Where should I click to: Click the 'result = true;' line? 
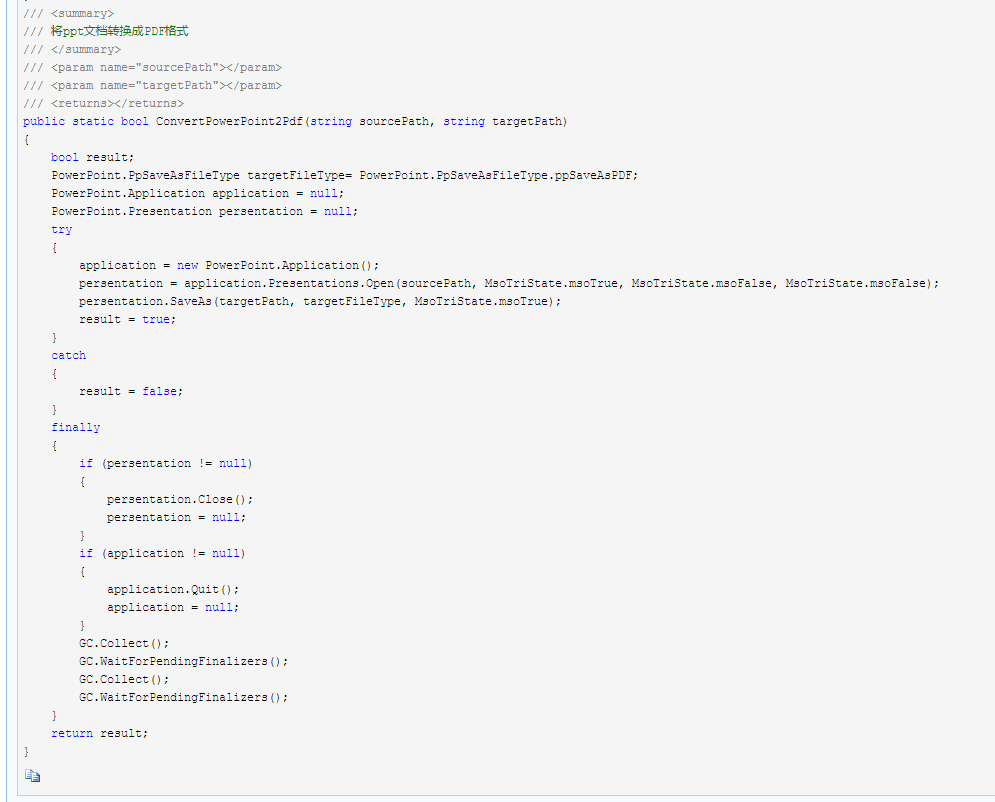(x=128, y=319)
